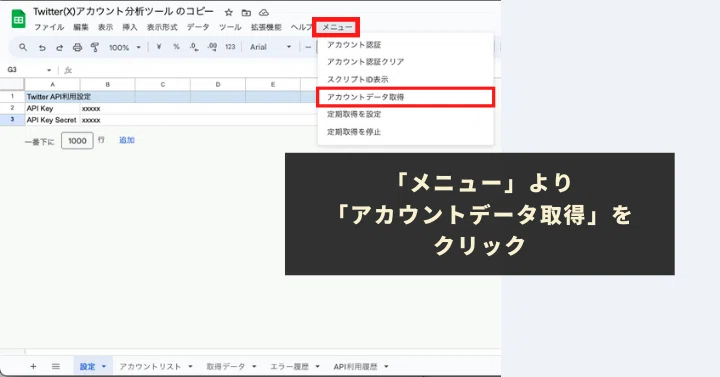Select column E header
This screenshot has width=720, height=377.
pyautogui.click(x=273, y=84)
